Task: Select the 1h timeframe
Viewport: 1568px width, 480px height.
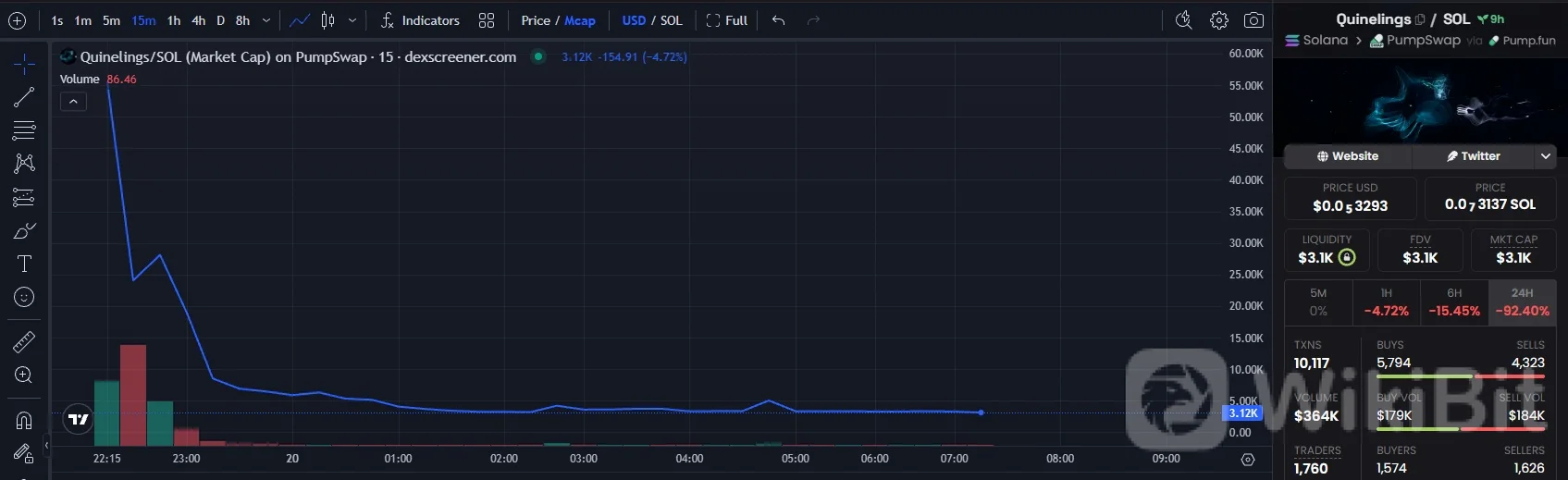Action: click(174, 20)
